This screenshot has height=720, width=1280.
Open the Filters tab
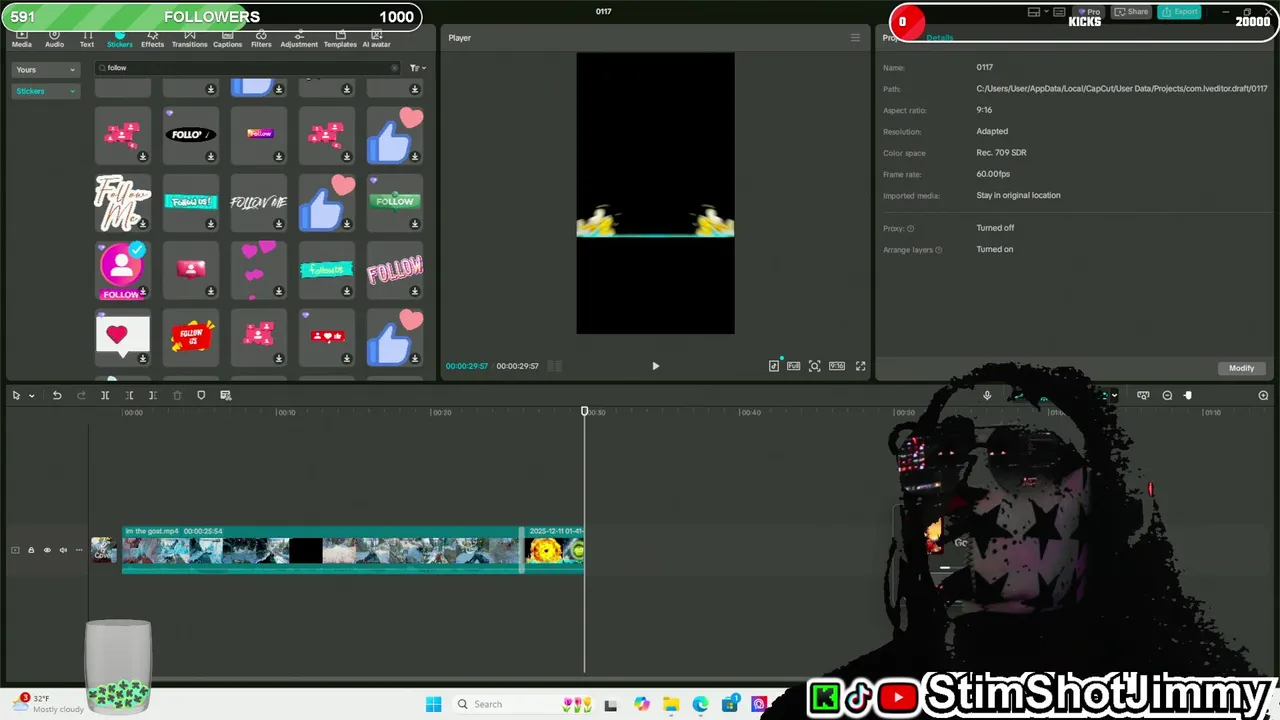pyautogui.click(x=261, y=39)
